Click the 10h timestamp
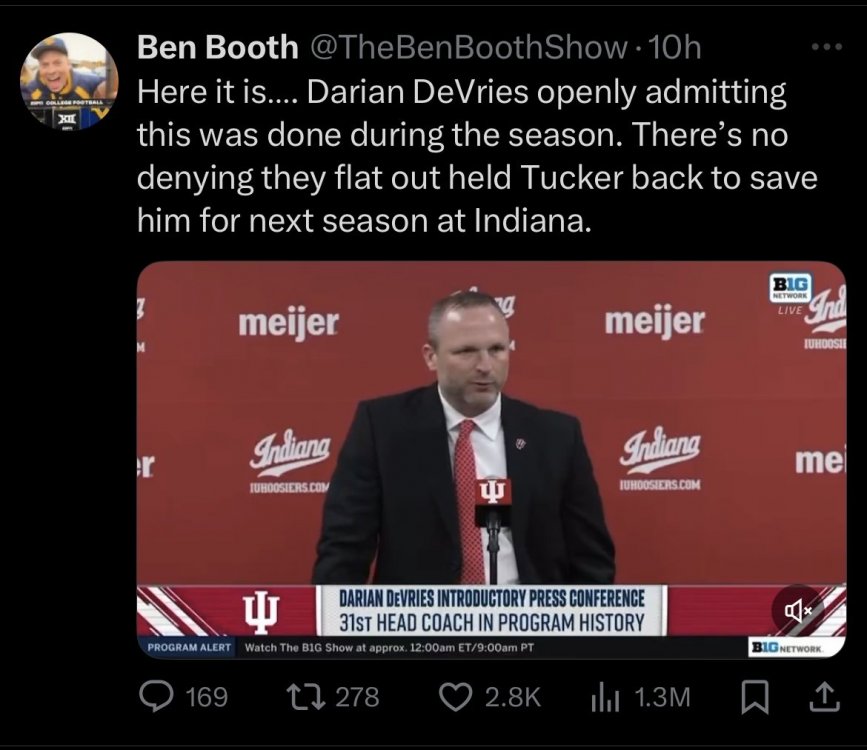This screenshot has width=867, height=750. (675, 46)
